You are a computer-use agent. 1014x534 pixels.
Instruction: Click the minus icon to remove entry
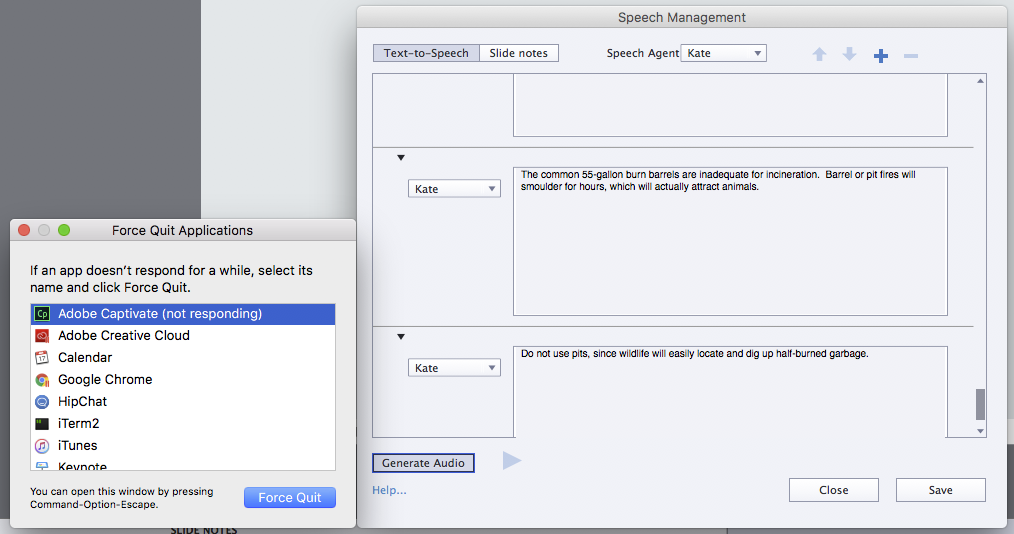coord(911,56)
